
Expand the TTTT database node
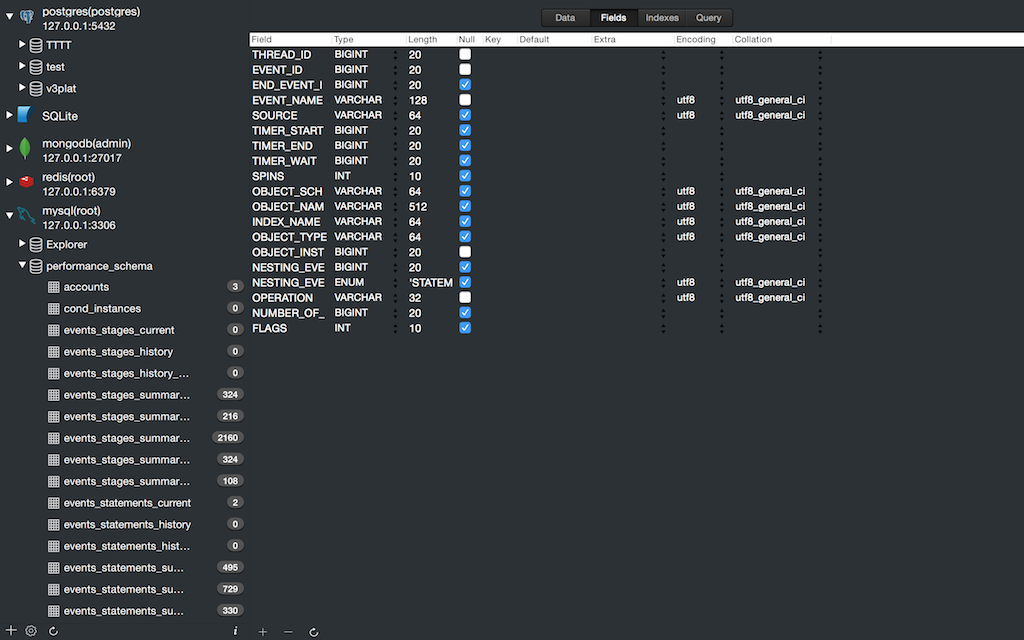23,45
